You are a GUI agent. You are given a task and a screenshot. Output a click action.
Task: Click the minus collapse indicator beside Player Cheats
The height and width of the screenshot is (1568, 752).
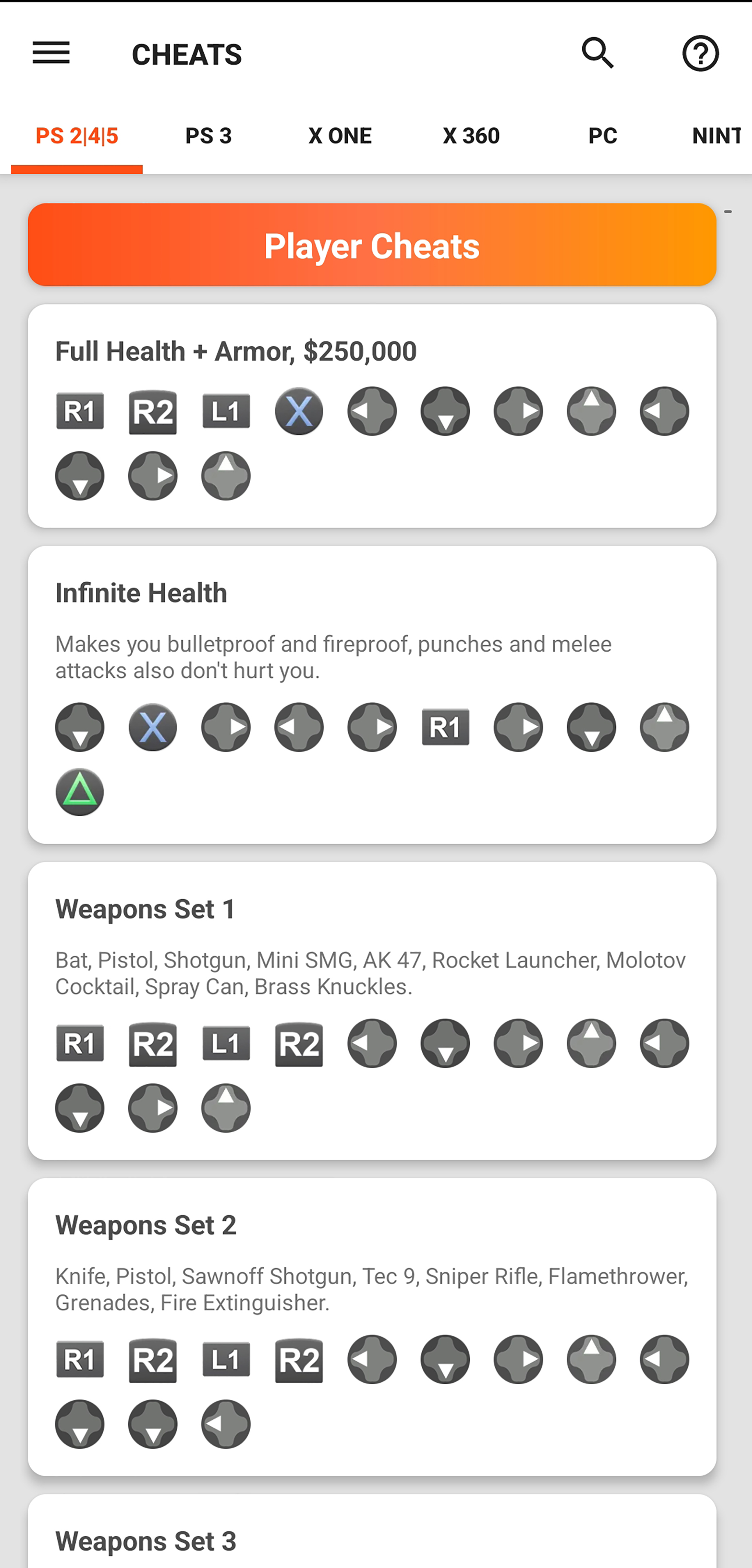728,211
